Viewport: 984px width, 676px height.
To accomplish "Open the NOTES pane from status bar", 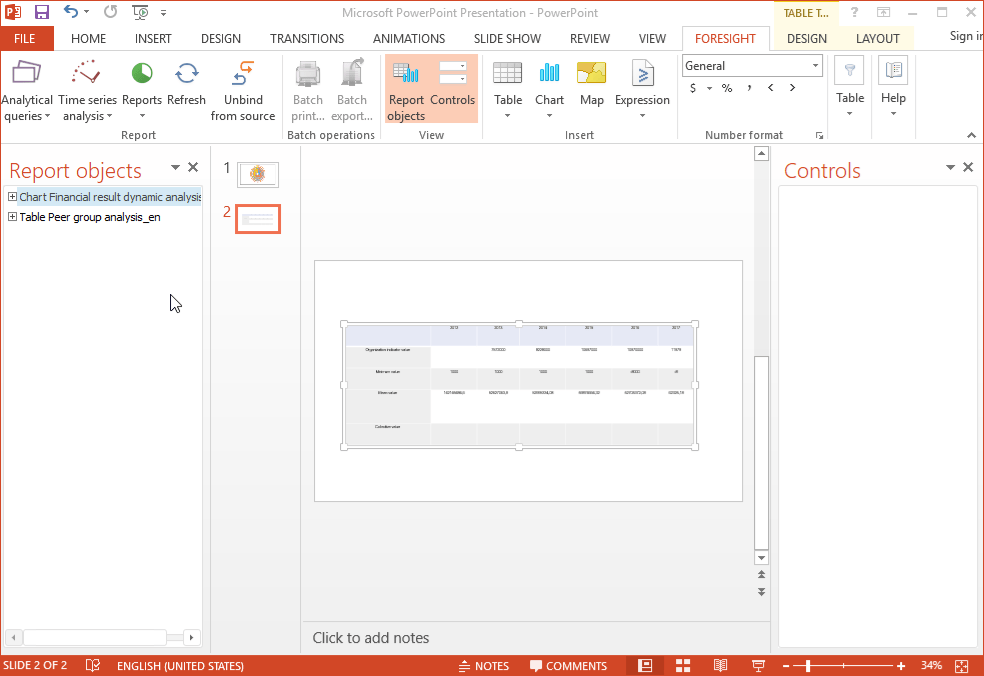I will [483, 666].
